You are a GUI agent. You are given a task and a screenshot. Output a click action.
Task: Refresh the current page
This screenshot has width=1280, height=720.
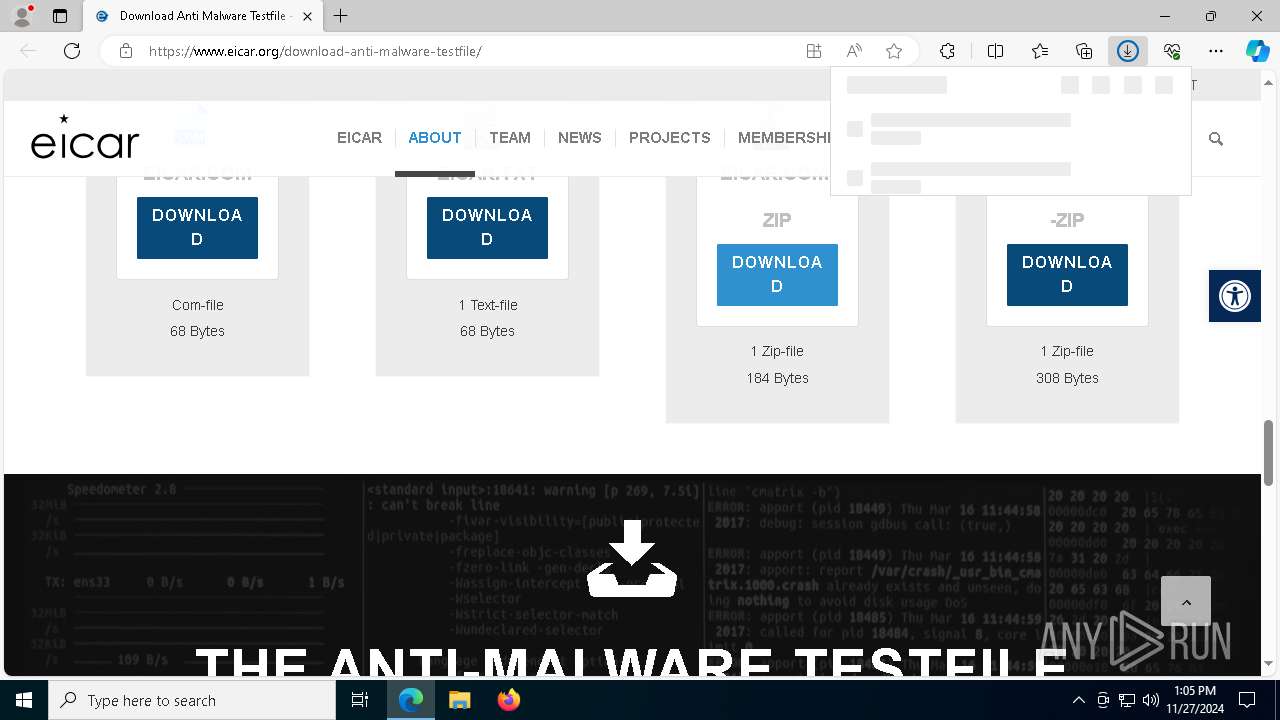tap(72, 51)
